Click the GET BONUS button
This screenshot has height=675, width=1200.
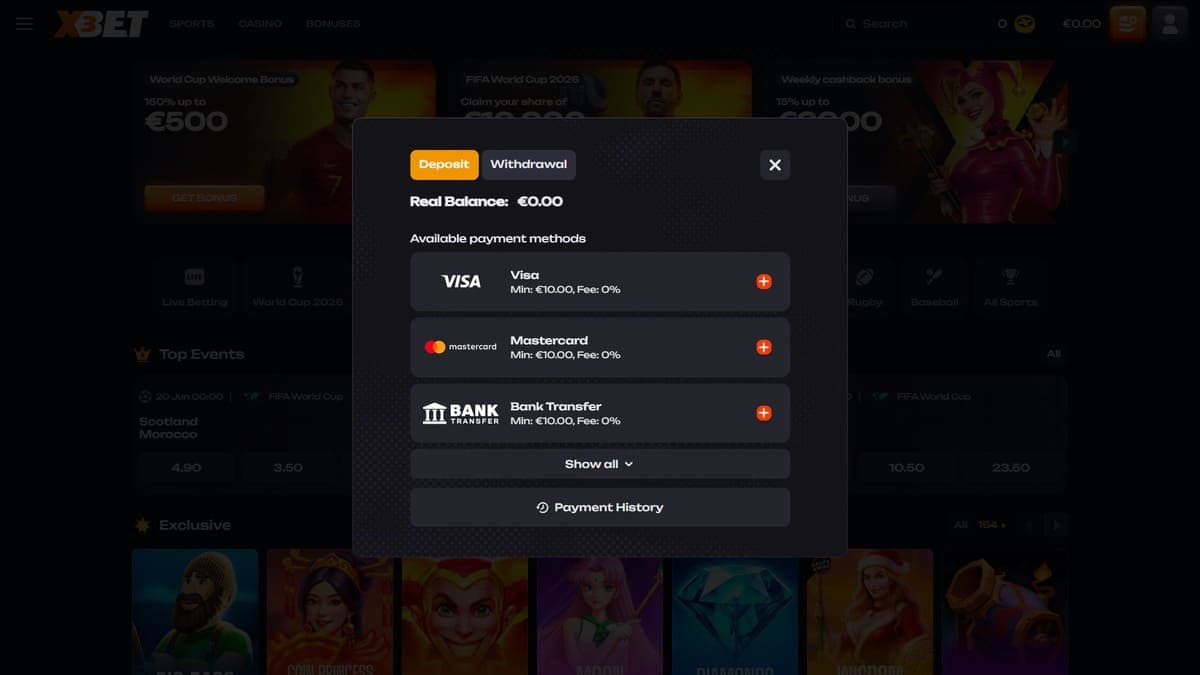click(x=204, y=198)
